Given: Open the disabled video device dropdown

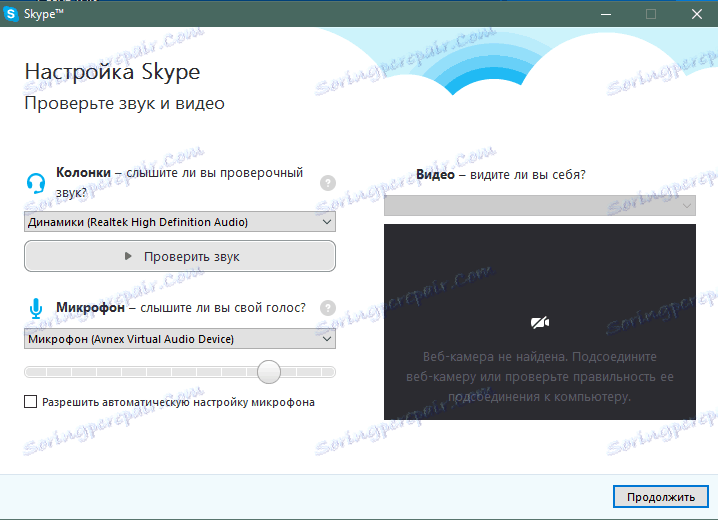Looking at the screenshot, I should 539,206.
